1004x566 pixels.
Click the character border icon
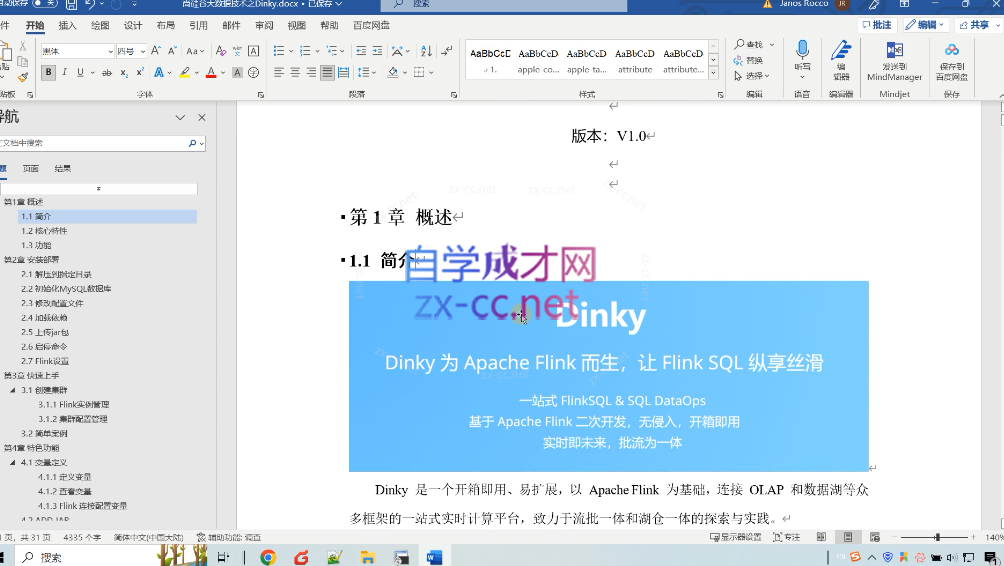[254, 51]
